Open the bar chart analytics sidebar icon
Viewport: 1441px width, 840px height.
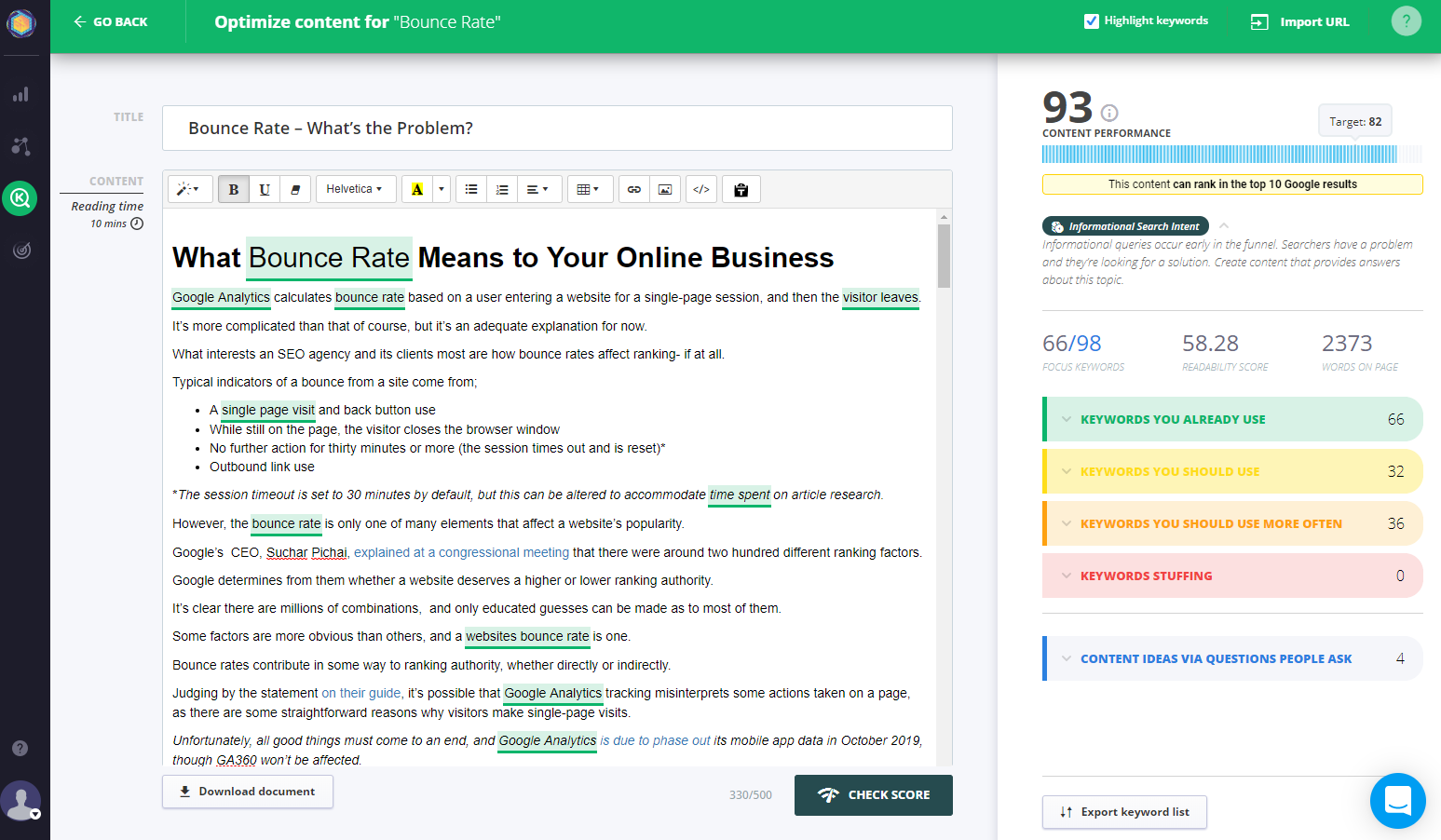point(20,94)
